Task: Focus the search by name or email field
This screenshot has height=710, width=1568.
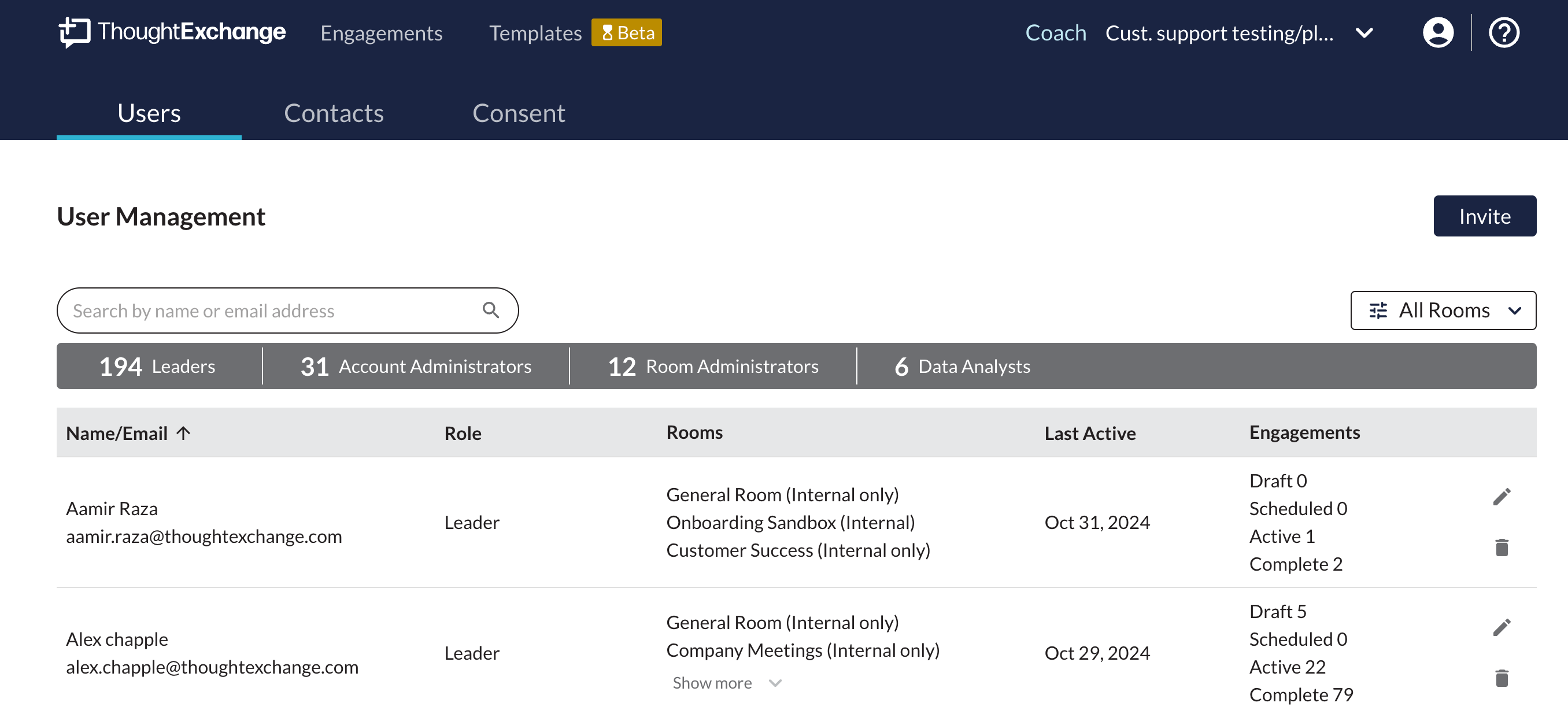Action: pos(287,310)
